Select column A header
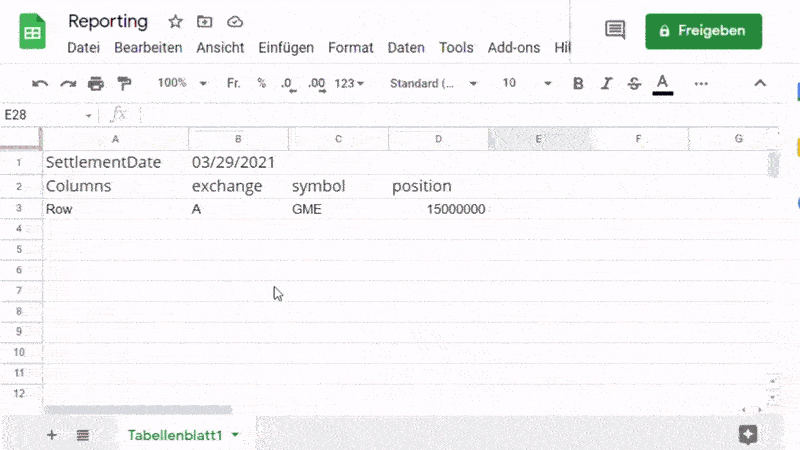This screenshot has height=450, width=800. point(115,139)
